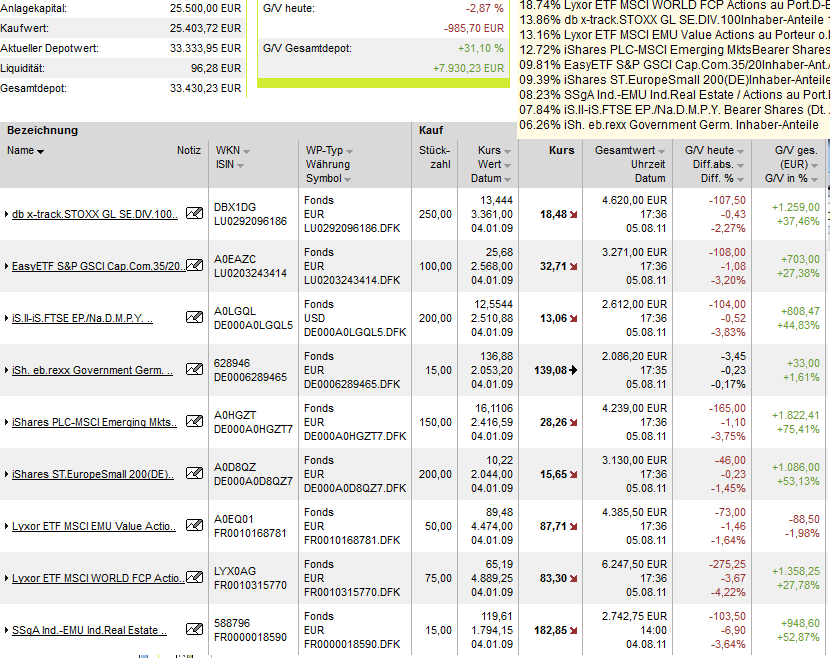Click red down-arrow next to price 87,71
Viewport: 830px width, 658px height.
click(573, 526)
